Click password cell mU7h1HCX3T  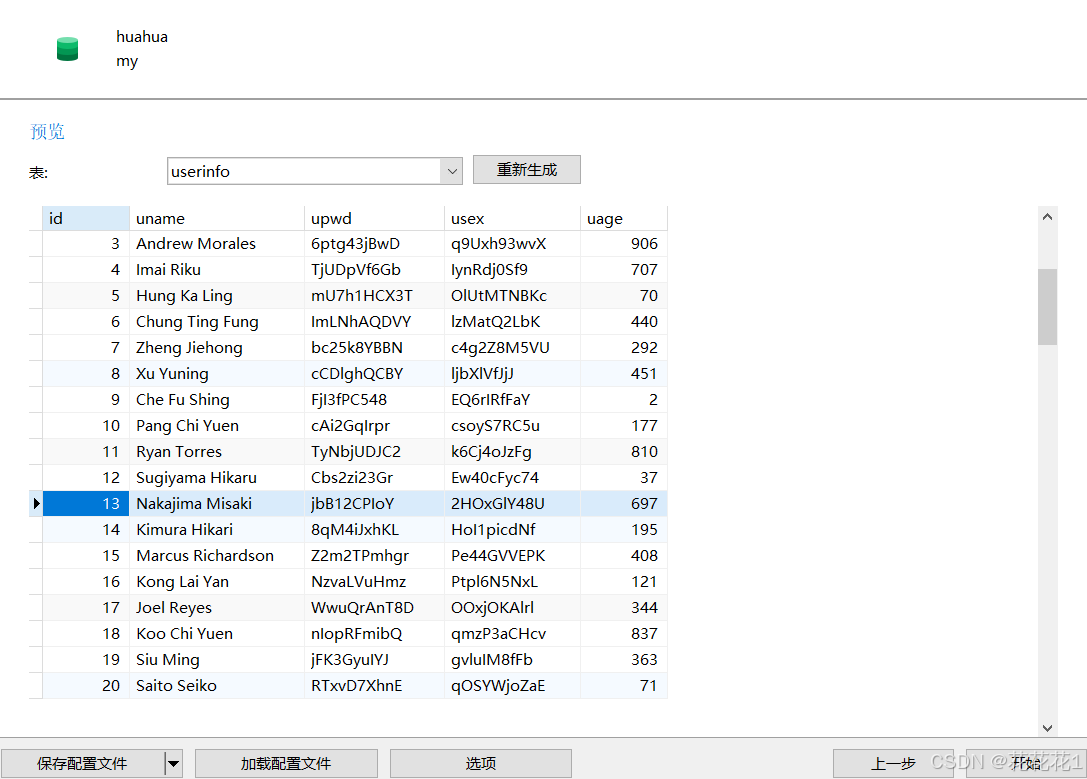374,296
